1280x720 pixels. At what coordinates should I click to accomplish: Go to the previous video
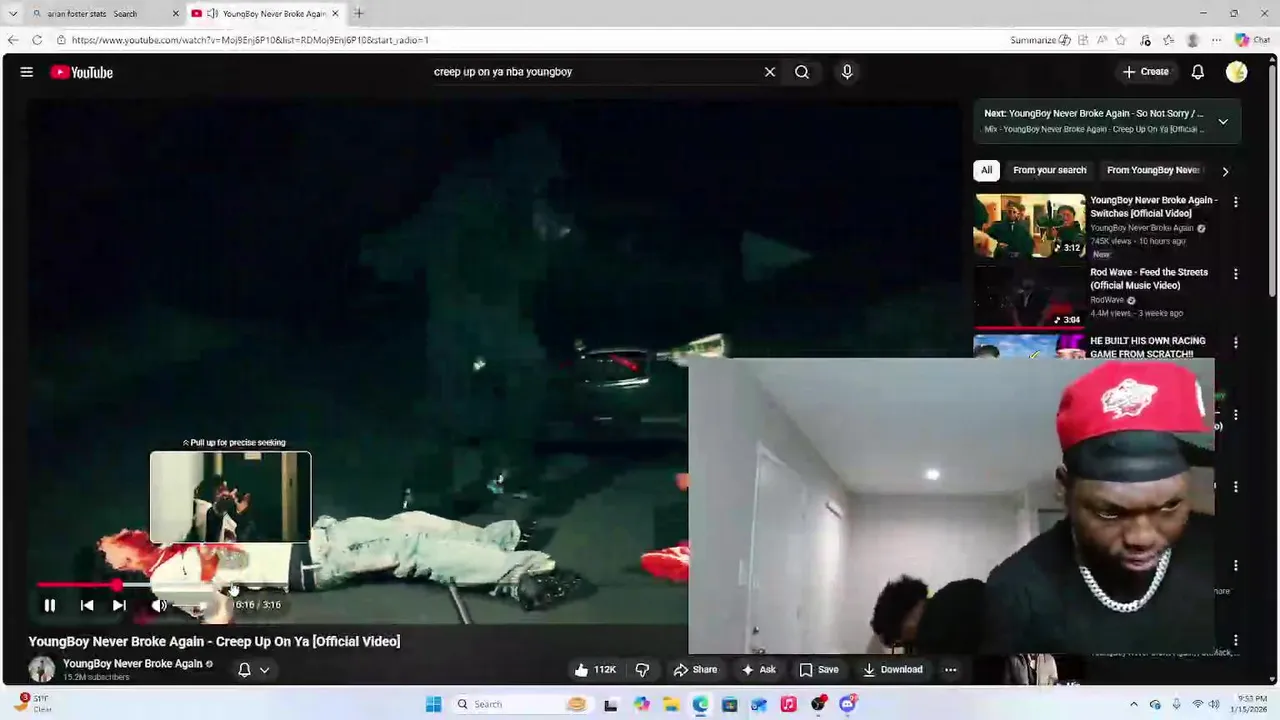(87, 605)
